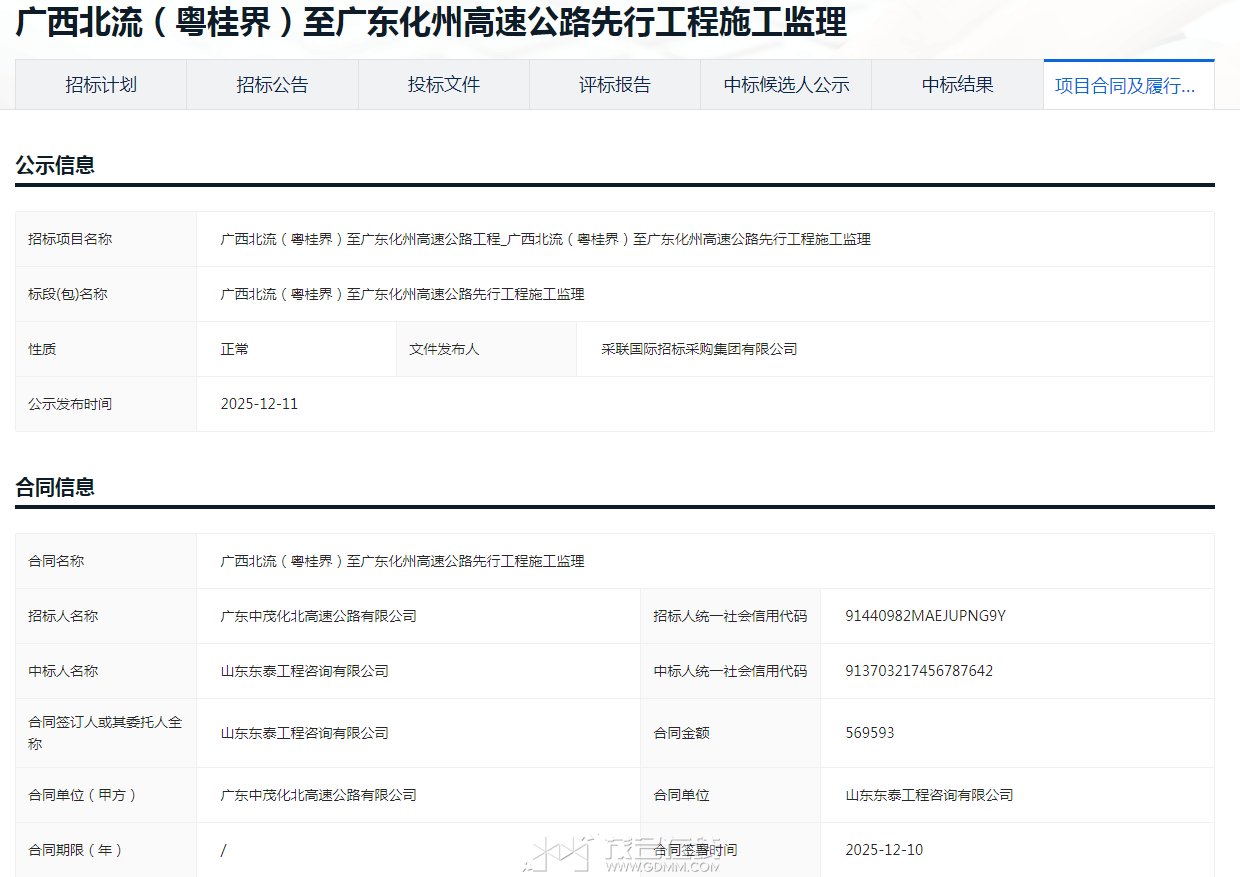Select the 项目合同及履行 tab
The width and height of the screenshot is (1240, 877).
tap(1128, 86)
